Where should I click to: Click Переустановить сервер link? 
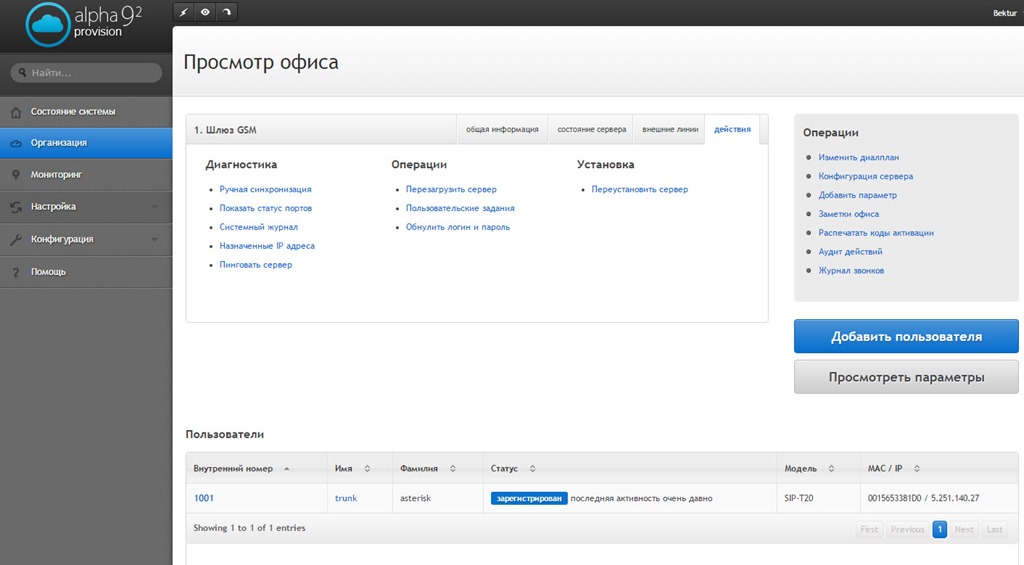(640, 189)
